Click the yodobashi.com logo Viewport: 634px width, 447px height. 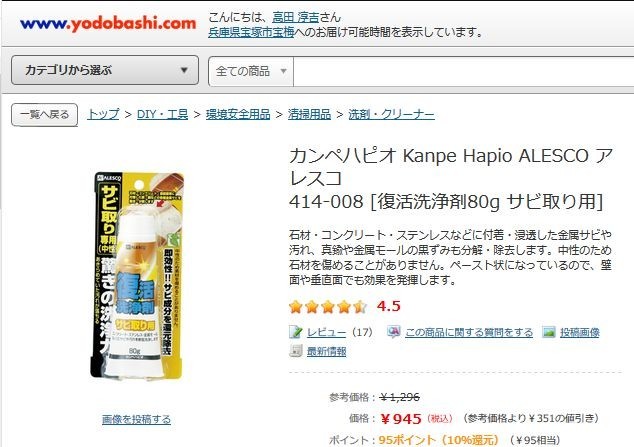pos(108,24)
